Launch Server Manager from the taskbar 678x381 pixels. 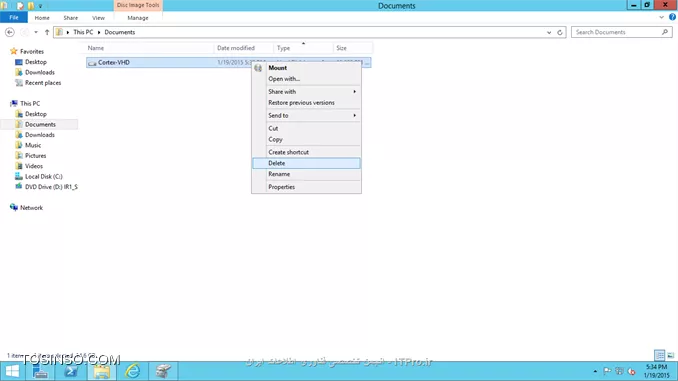(x=40, y=371)
